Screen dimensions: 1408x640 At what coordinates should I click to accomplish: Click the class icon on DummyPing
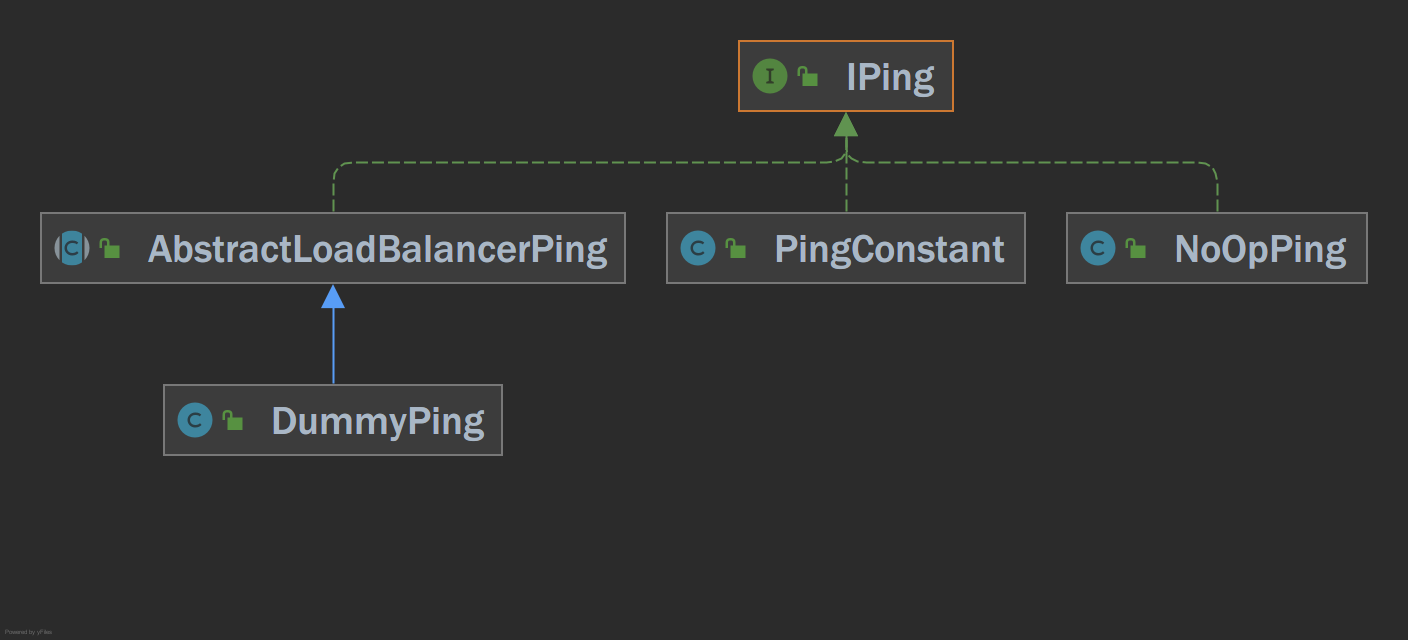[x=195, y=420]
